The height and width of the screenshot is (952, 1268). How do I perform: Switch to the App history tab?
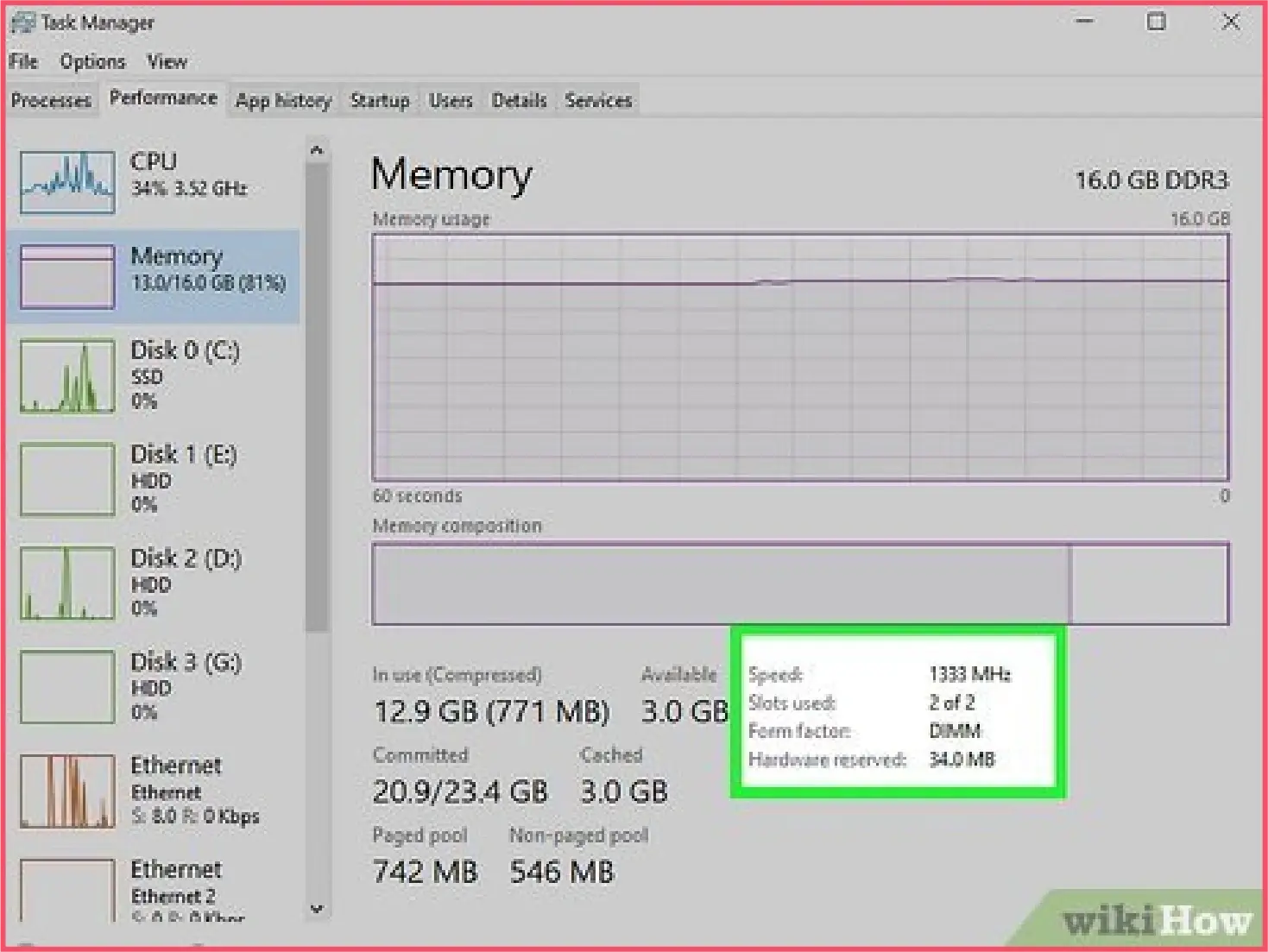pyautogui.click(x=283, y=100)
